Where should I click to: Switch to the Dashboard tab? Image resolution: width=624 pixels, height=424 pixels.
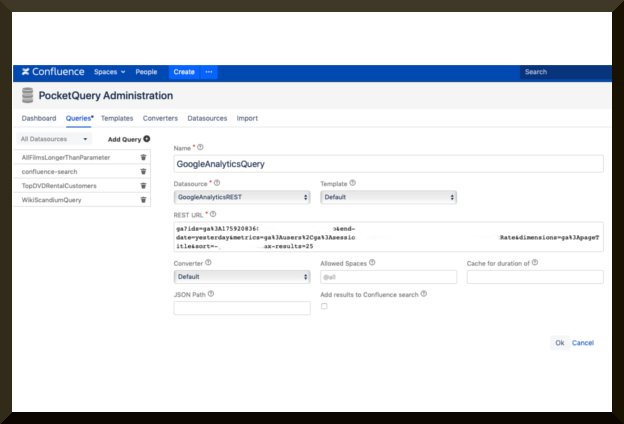[x=39, y=118]
